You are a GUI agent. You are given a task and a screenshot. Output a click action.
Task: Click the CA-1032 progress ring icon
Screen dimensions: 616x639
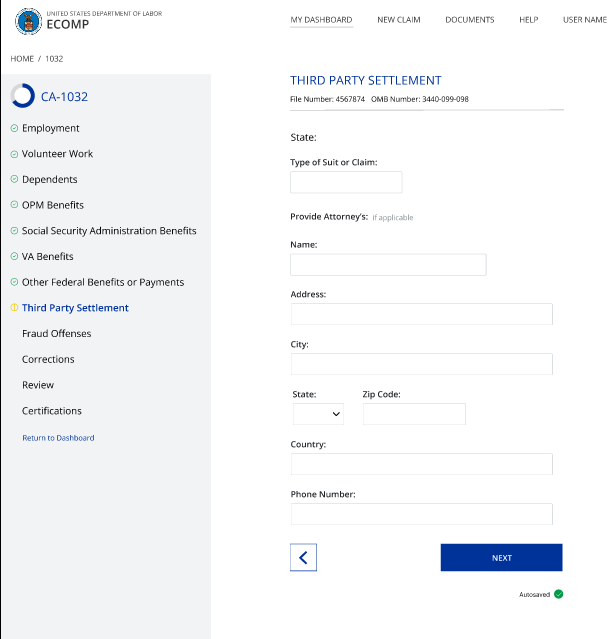point(22,96)
